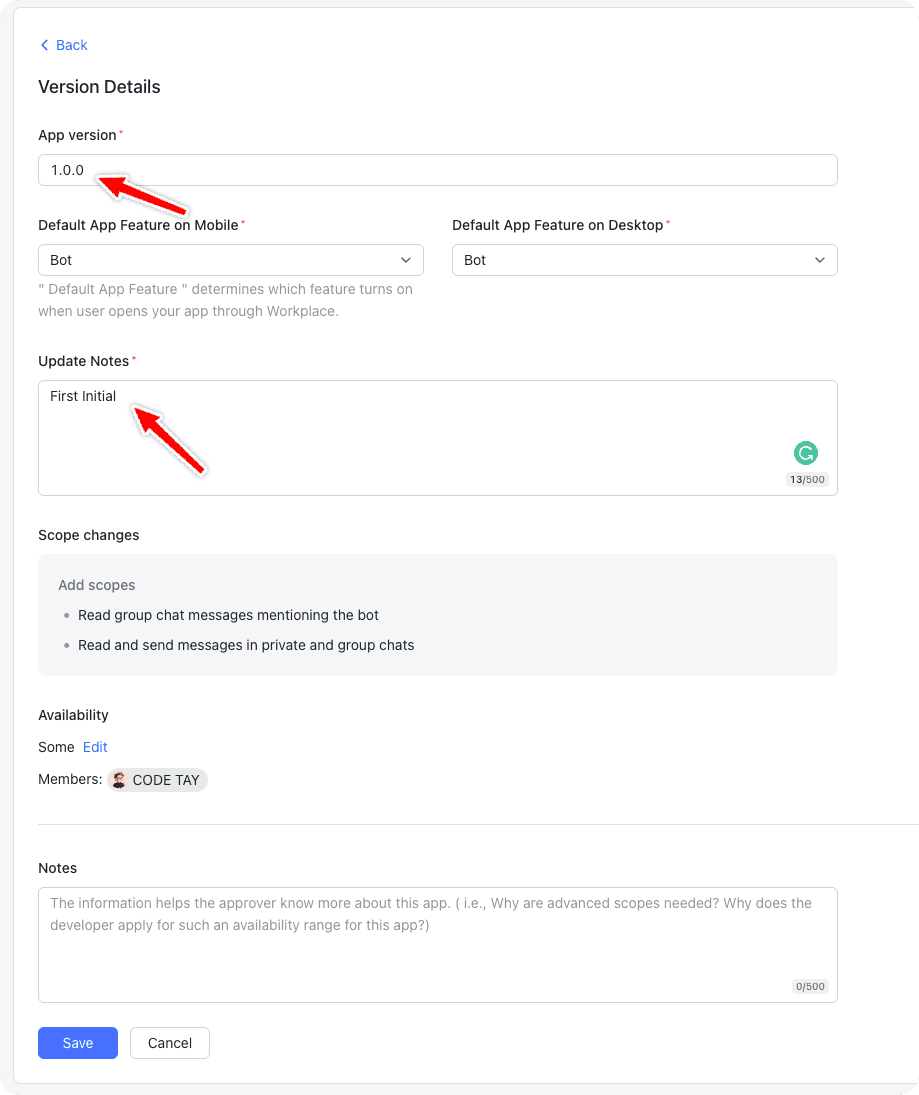The height and width of the screenshot is (1095, 919).
Task: Open the Default App Feature on Desktop dropdown
Action: point(644,260)
